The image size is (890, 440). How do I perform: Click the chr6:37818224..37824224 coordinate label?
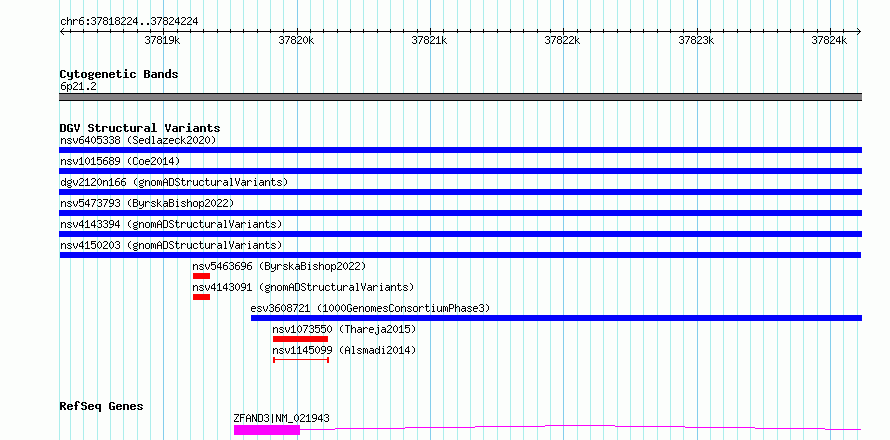(x=129, y=22)
